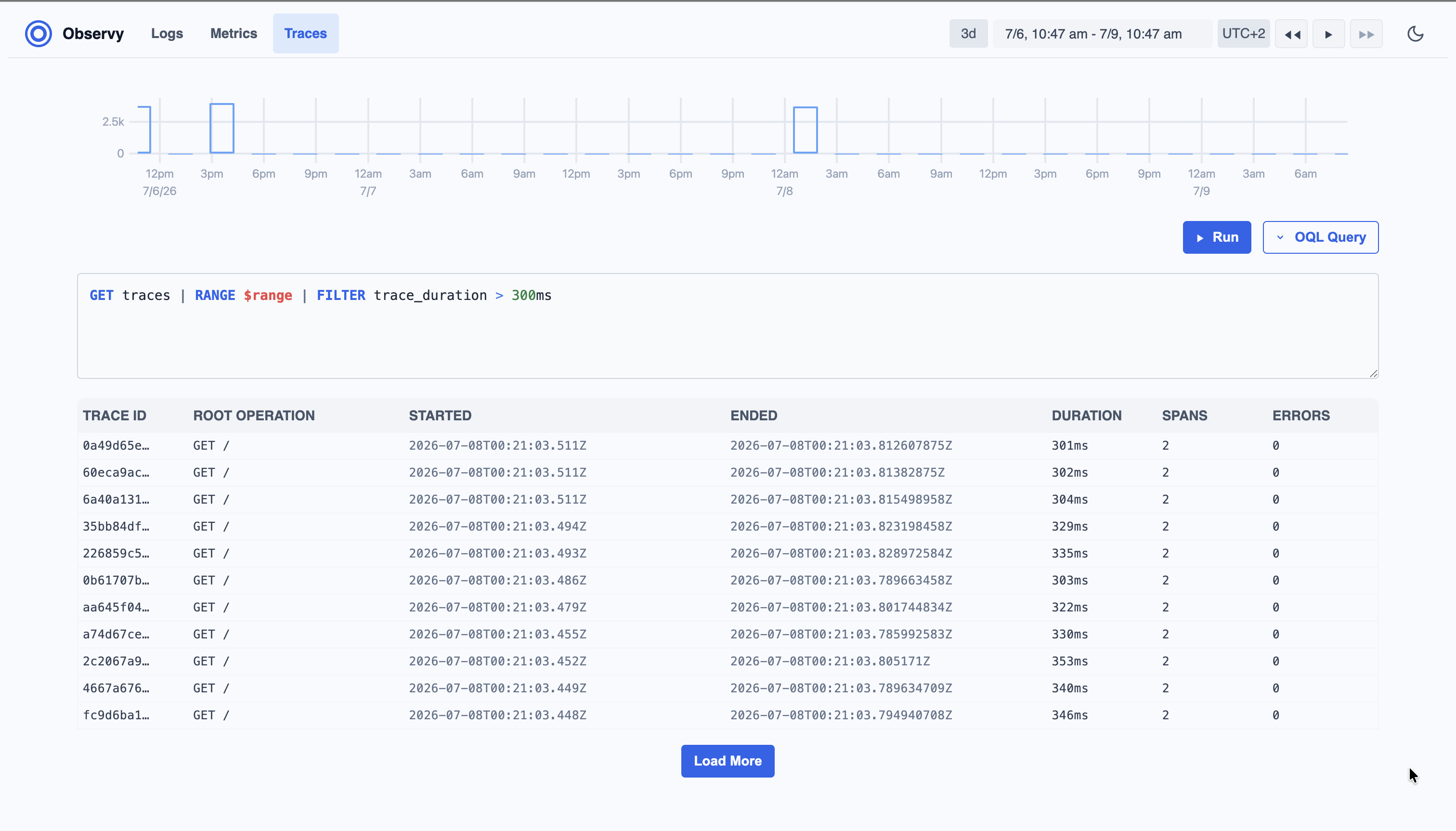Select the histogram bar after 12am 7/8
The image size is (1456, 831).
click(806, 130)
